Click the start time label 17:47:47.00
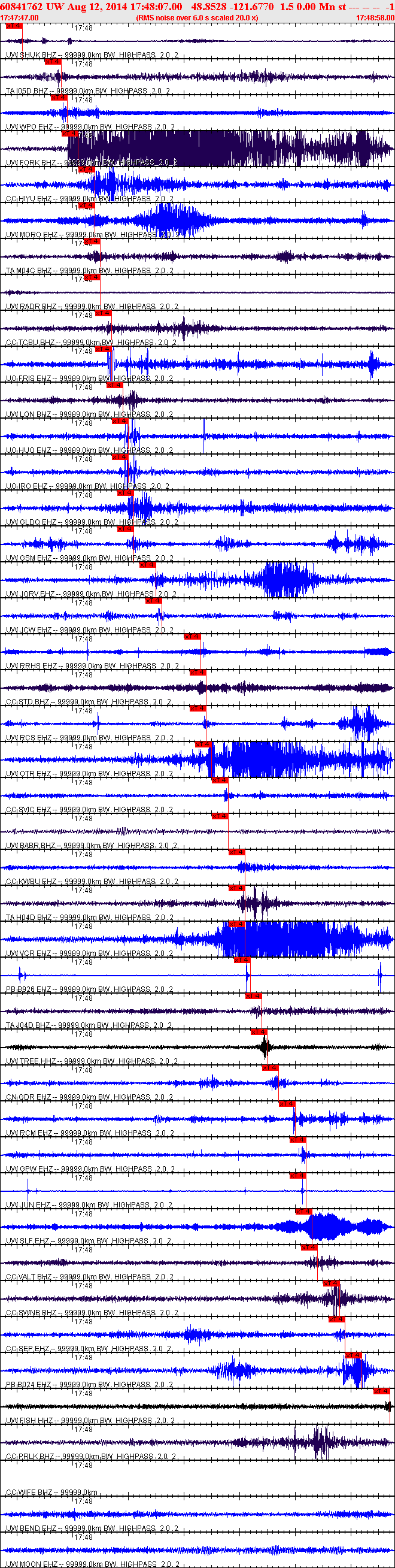395x1568 pixels. 20,17
